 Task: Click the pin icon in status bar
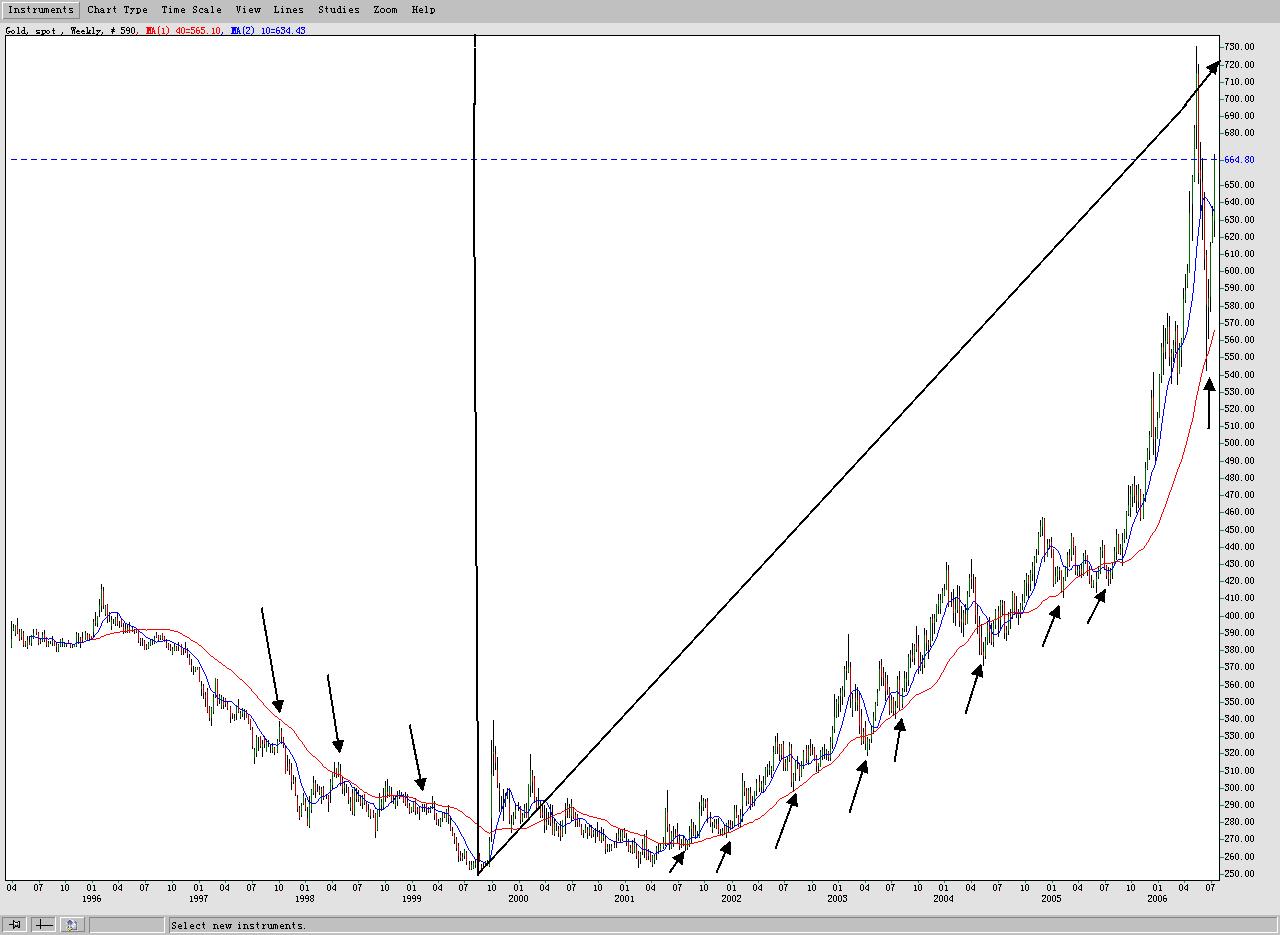(16, 925)
